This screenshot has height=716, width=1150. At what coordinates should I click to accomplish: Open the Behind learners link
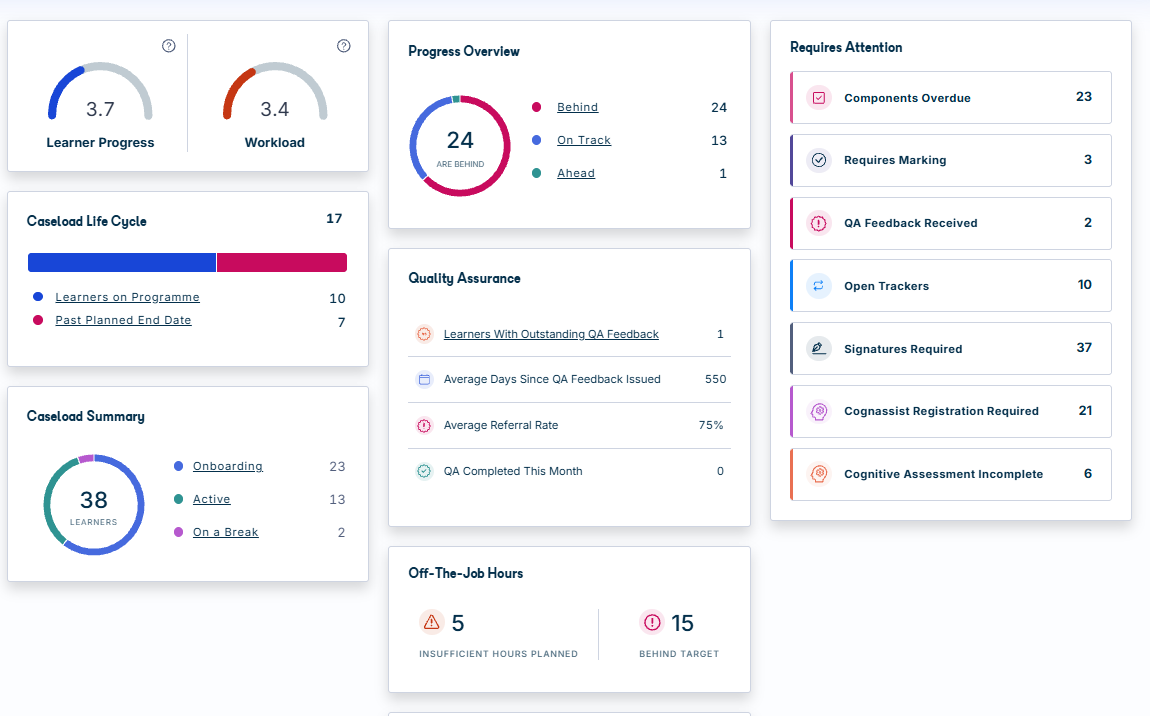coord(577,107)
